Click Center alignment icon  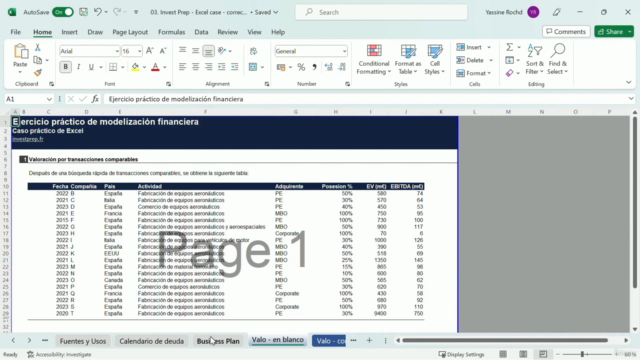pos(196,67)
